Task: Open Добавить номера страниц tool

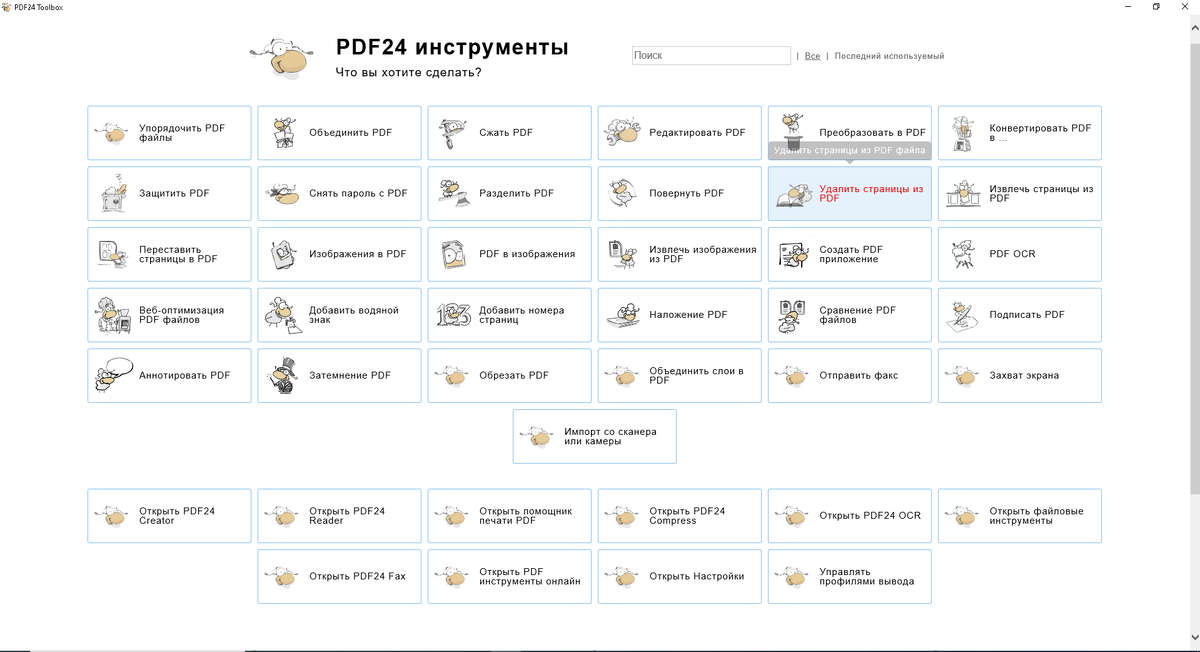Action: point(509,315)
